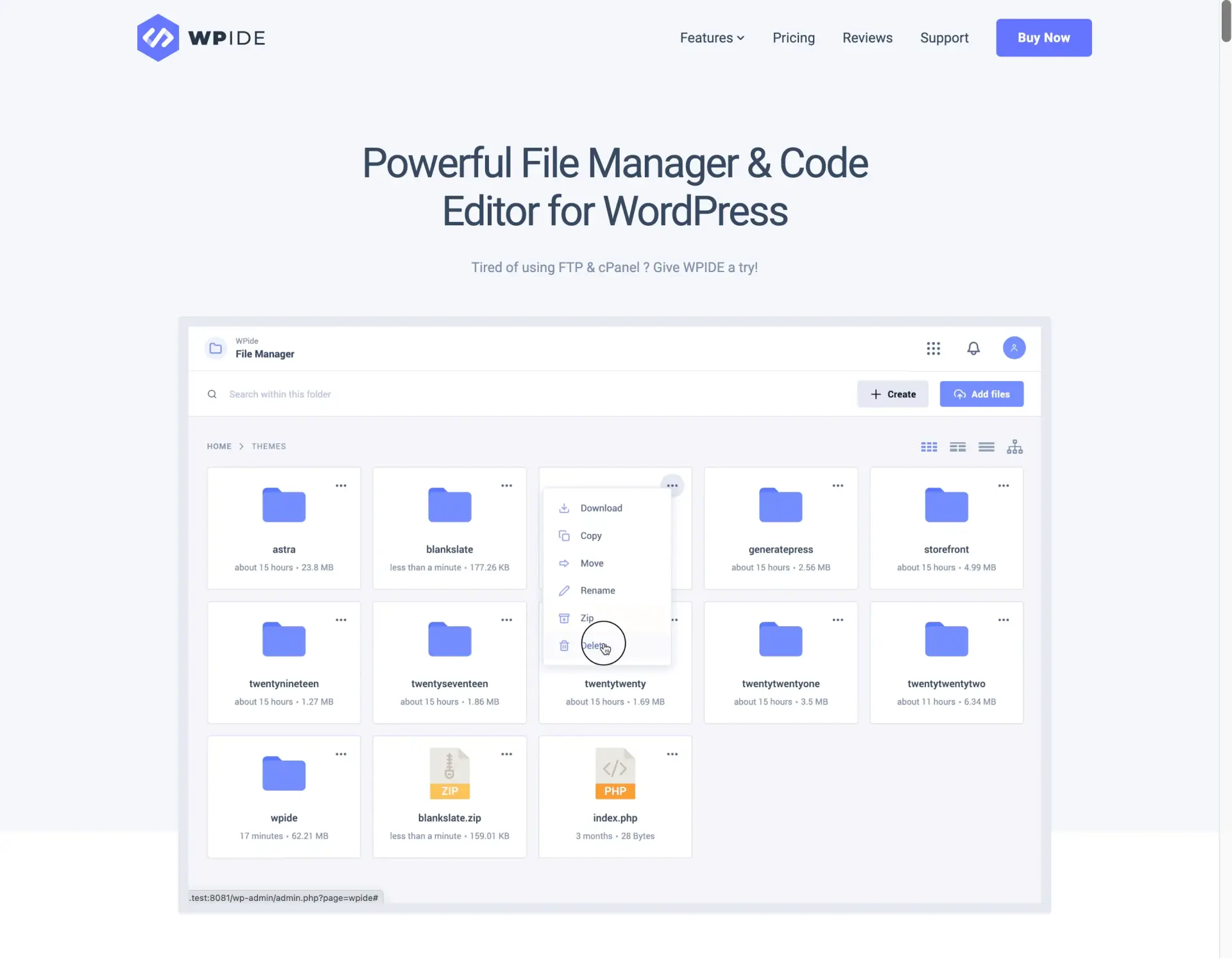Click the Pricing navigation link
Viewport: 1232px width, 958px height.
point(794,37)
